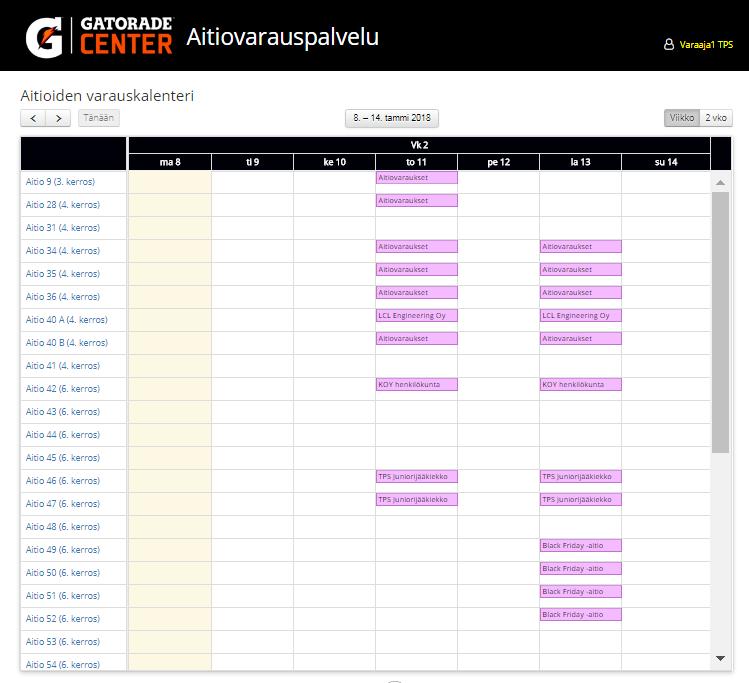Open the 8. – 14. tammi 2018 date picker
The height and width of the screenshot is (683, 749).
tap(392, 118)
